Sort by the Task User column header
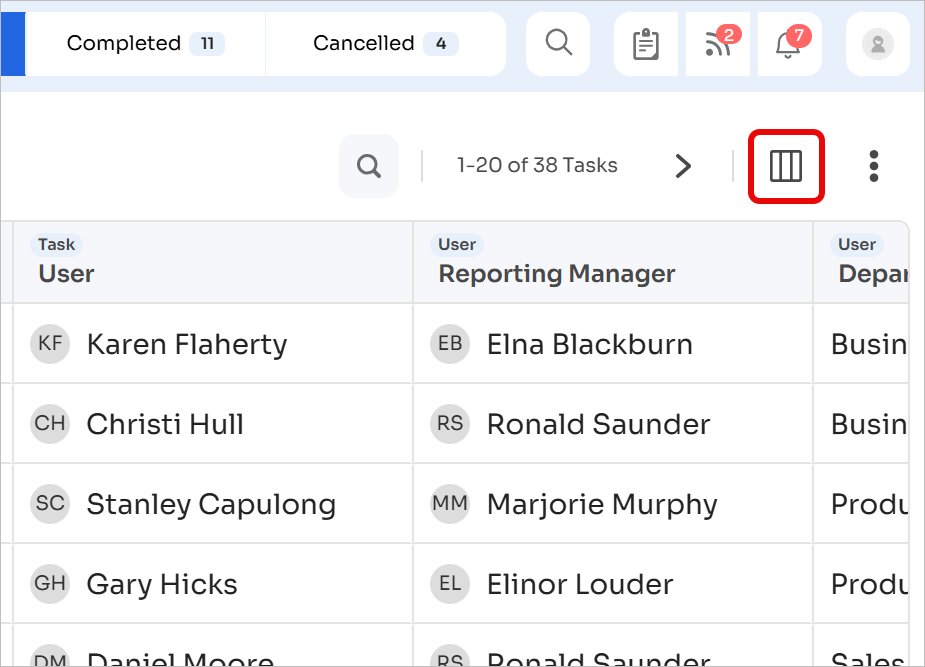The width and height of the screenshot is (925, 667). pos(213,262)
